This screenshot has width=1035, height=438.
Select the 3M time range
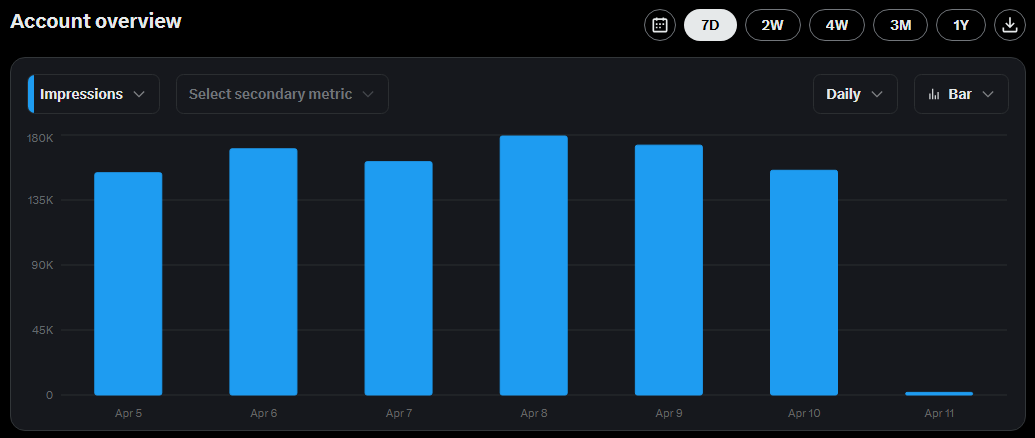pyautogui.click(x=900, y=25)
